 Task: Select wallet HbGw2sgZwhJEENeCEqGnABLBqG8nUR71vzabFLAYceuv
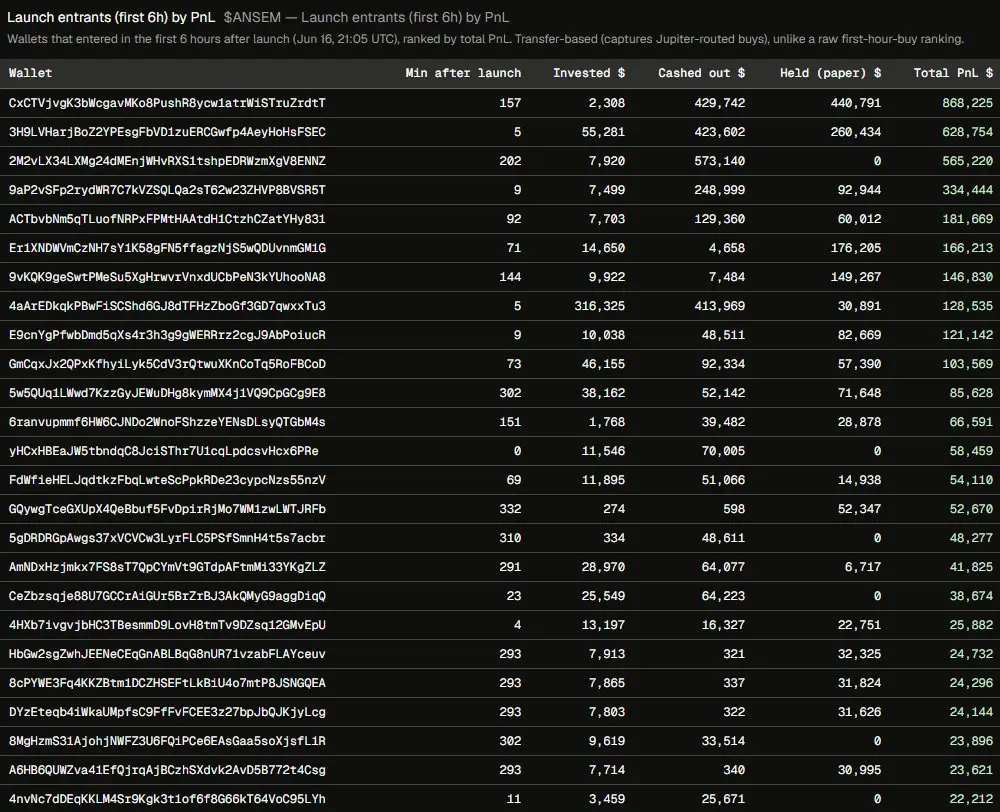(167, 654)
